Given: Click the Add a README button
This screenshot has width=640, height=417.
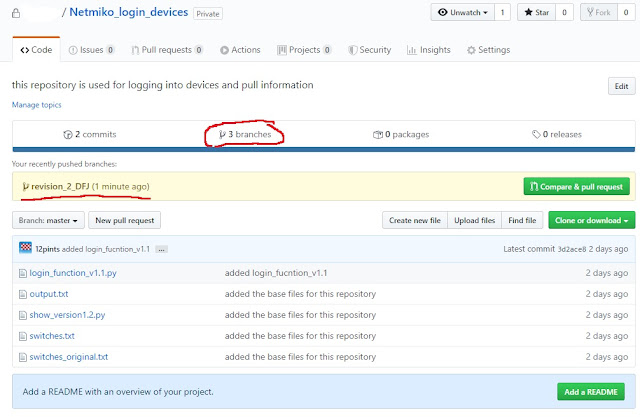Looking at the screenshot, I should pos(591,392).
